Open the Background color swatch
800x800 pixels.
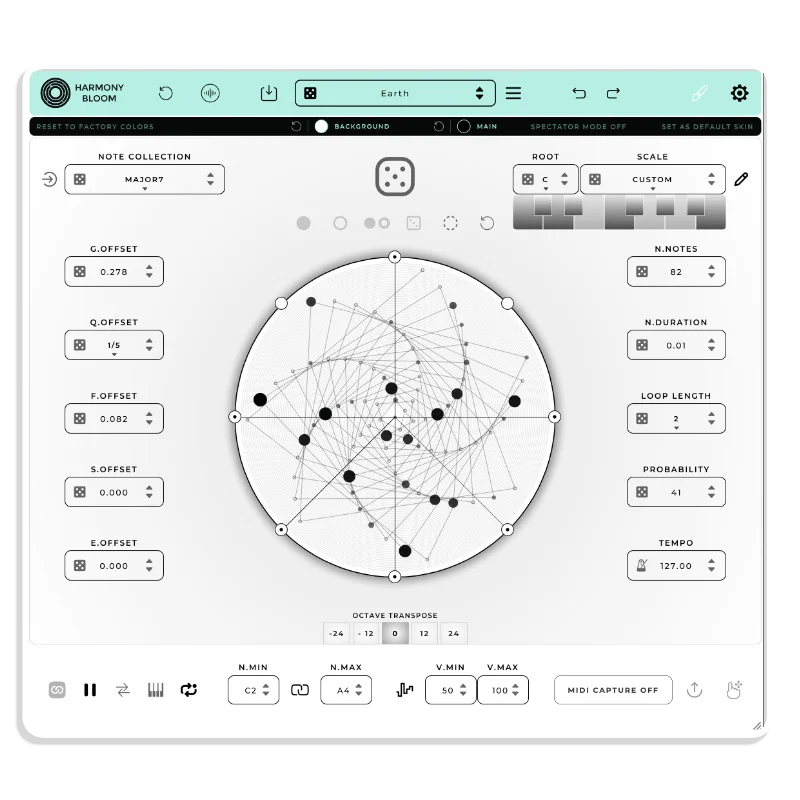[321, 127]
